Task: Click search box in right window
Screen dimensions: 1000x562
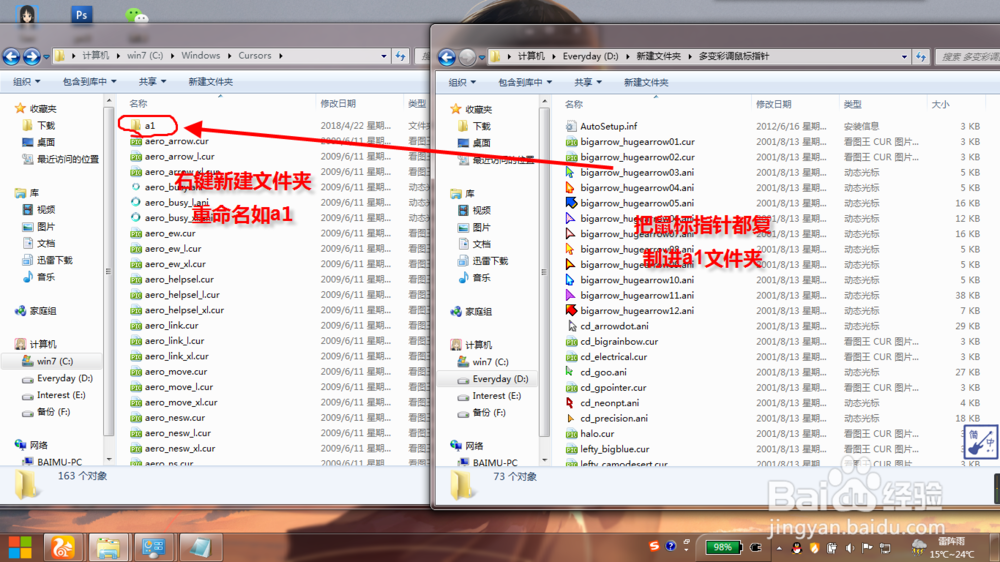Action: tap(969, 57)
